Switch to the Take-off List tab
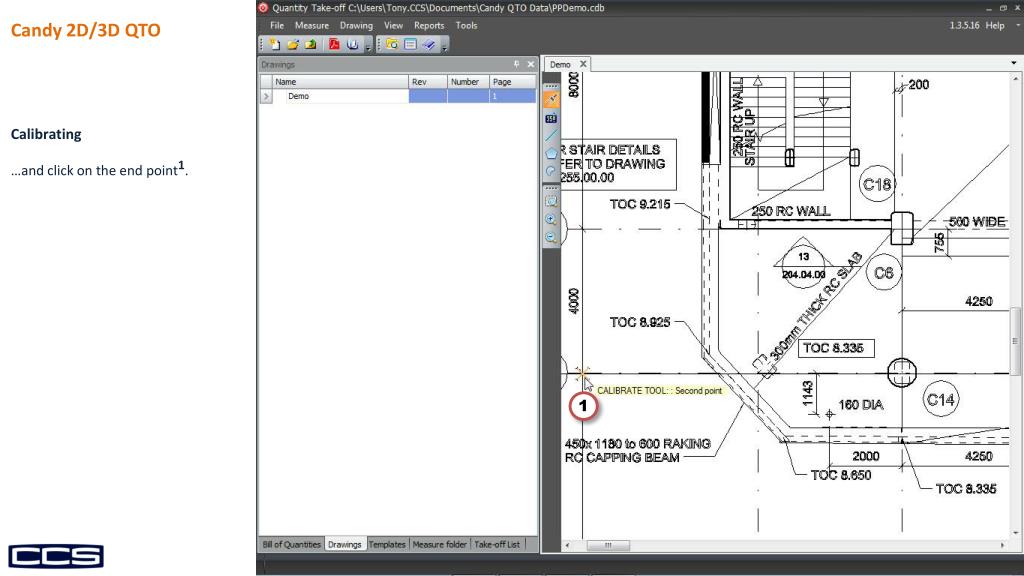 [x=497, y=544]
